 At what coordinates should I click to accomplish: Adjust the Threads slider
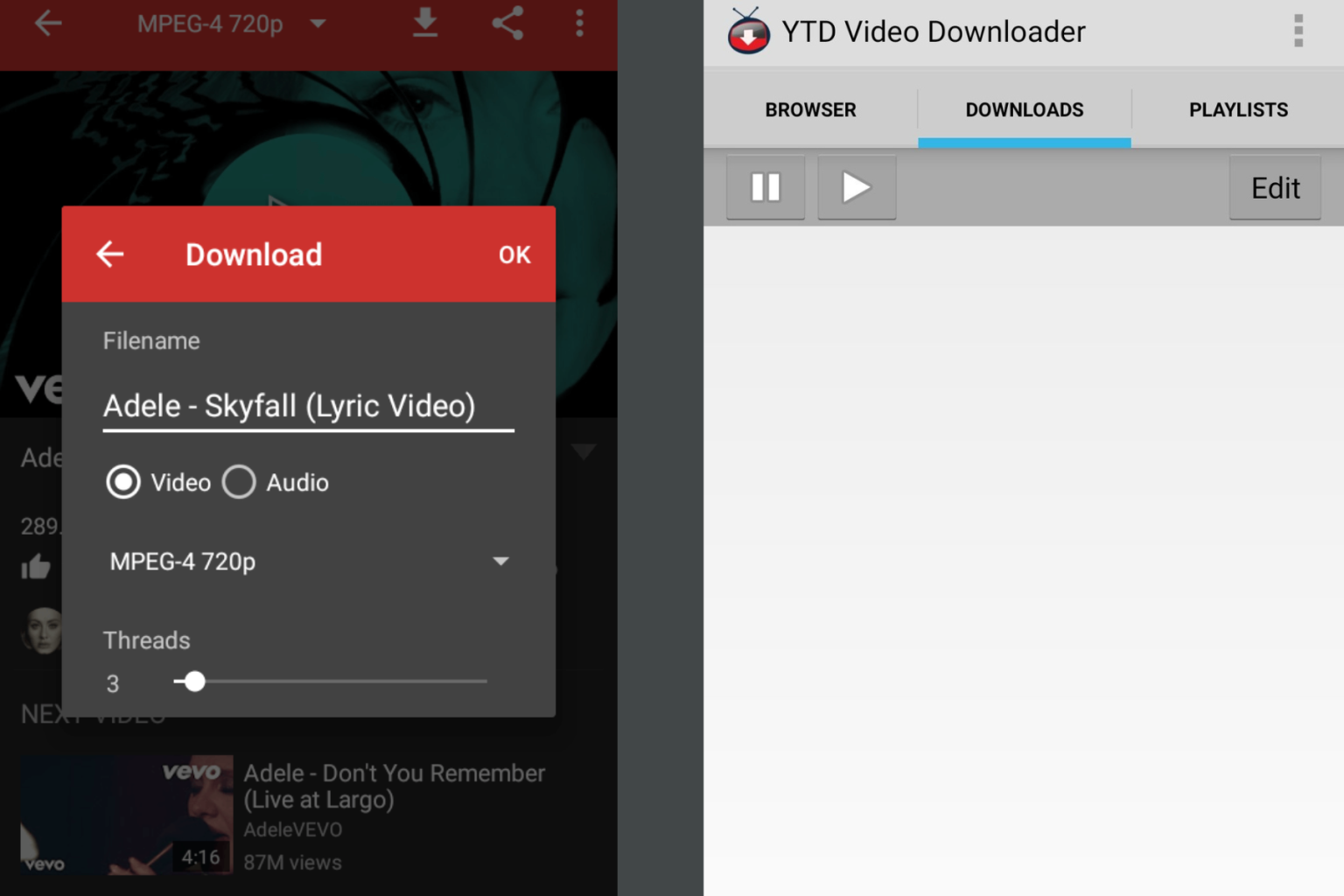pos(194,682)
